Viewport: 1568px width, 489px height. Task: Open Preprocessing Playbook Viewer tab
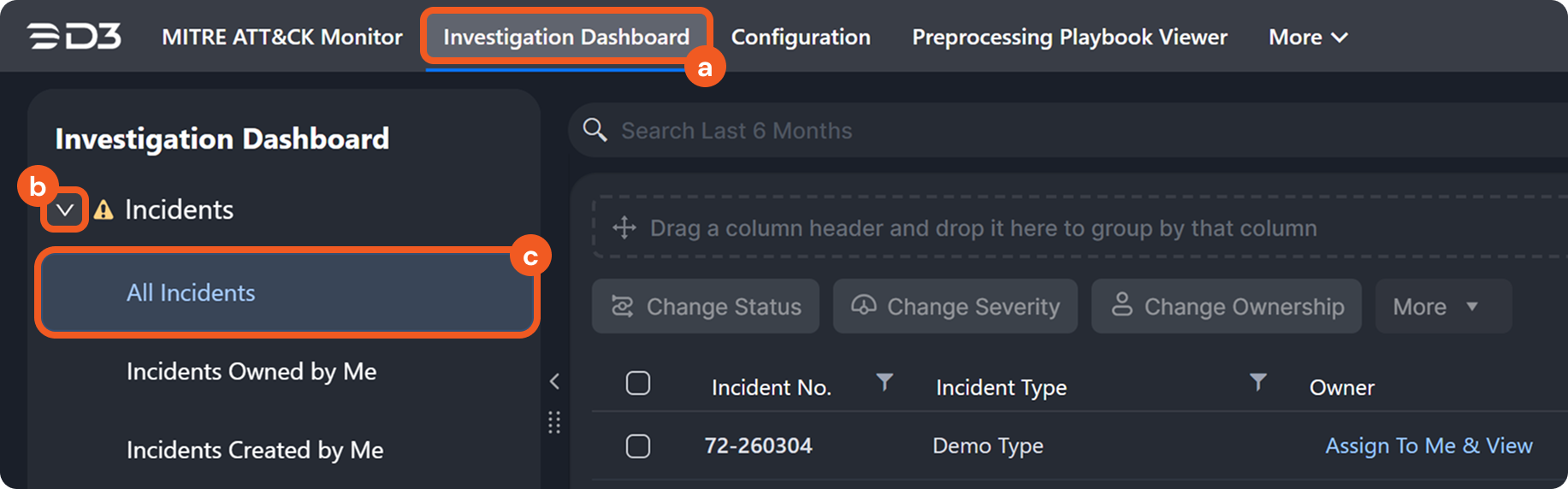(1069, 38)
